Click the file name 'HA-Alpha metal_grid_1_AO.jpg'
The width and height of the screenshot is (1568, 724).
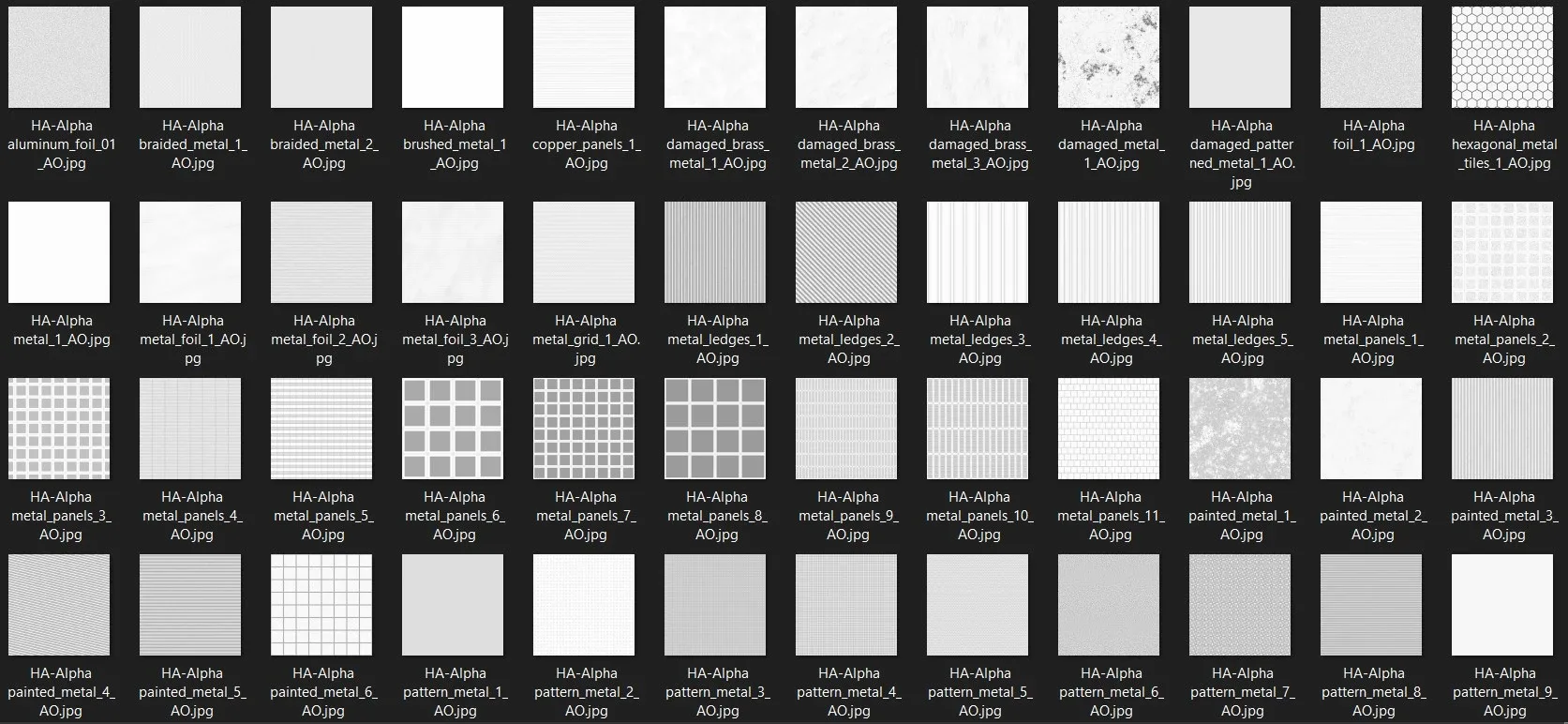(x=586, y=339)
